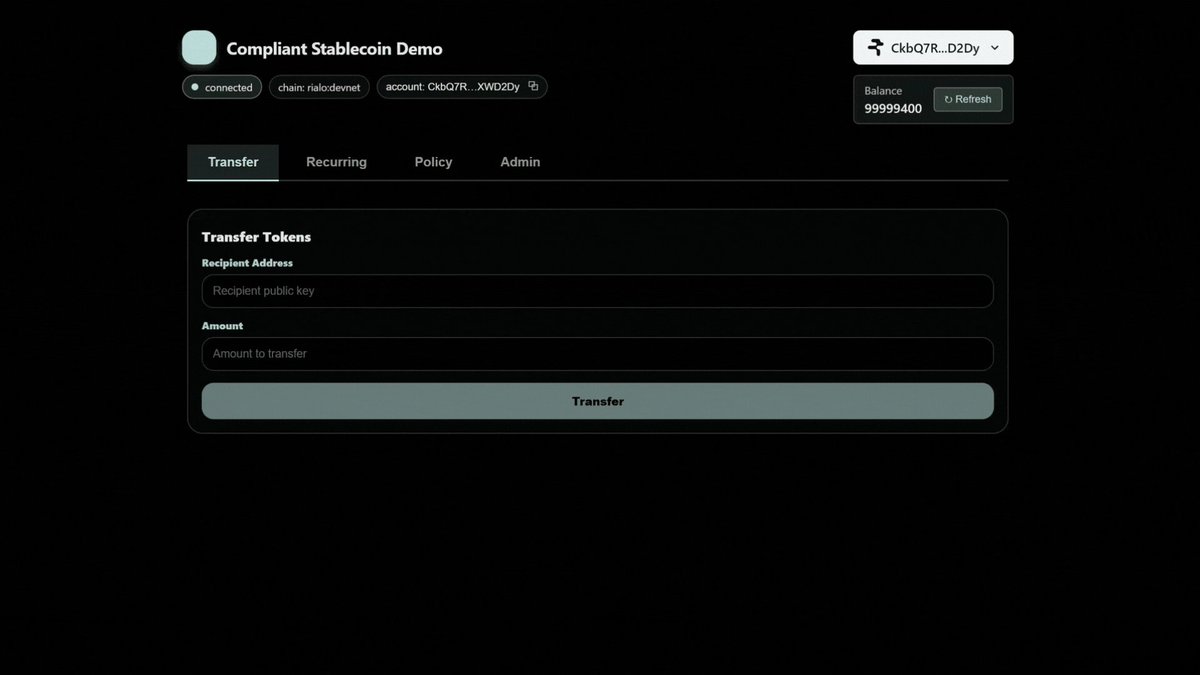Click the Recipient Address label
This screenshot has height=675, width=1200.
(x=247, y=263)
